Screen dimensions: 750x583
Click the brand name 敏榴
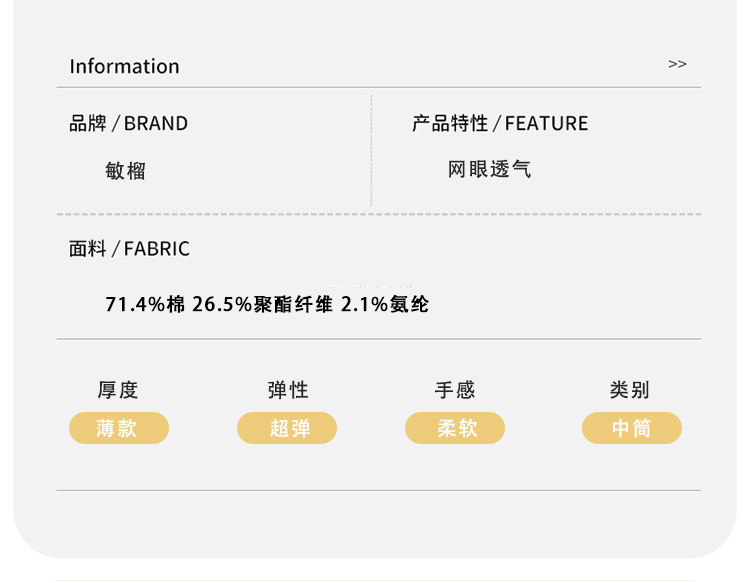point(126,171)
